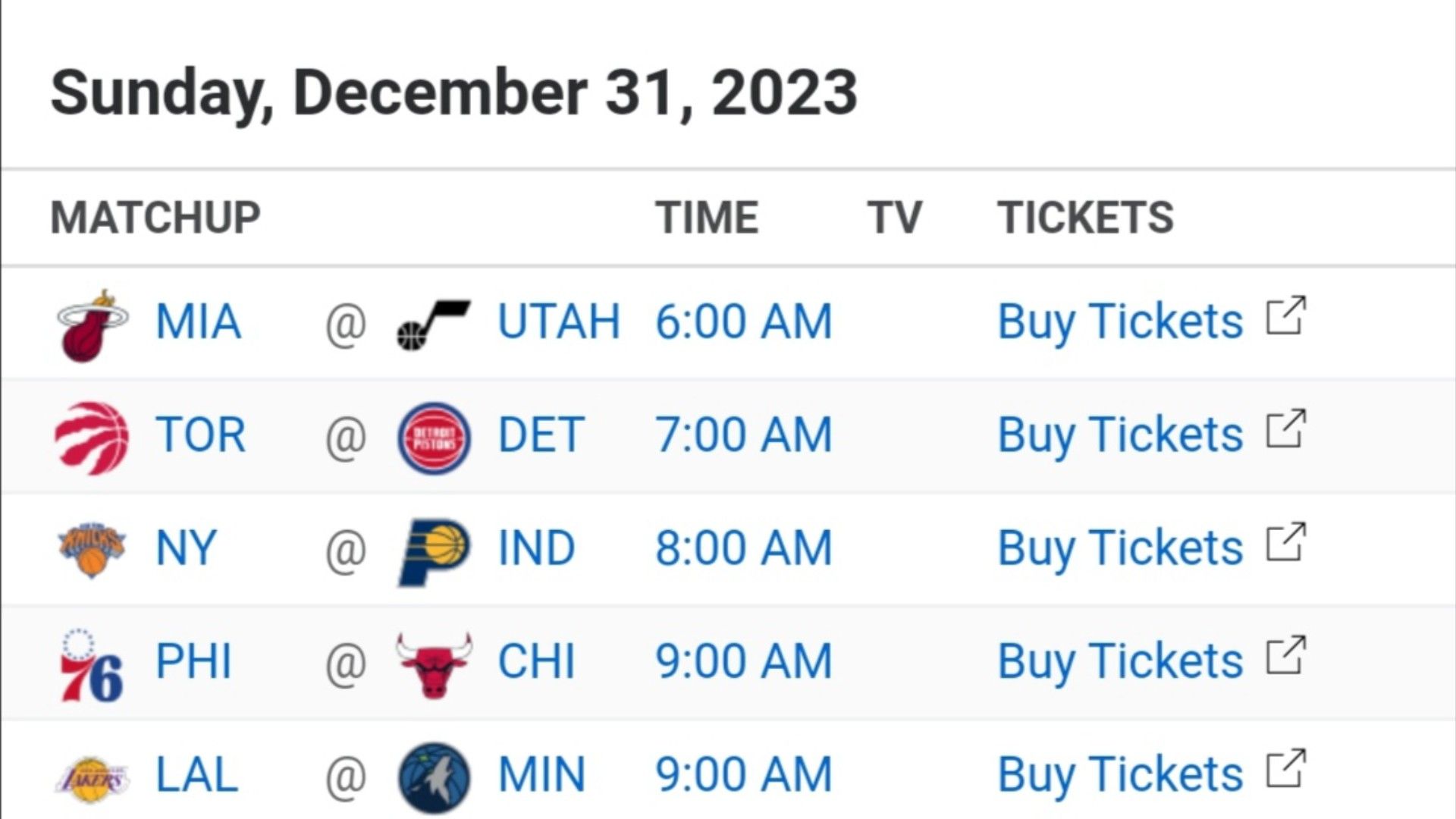
Task: Buy Tickets for LAL at MIN
Action: point(1120,775)
